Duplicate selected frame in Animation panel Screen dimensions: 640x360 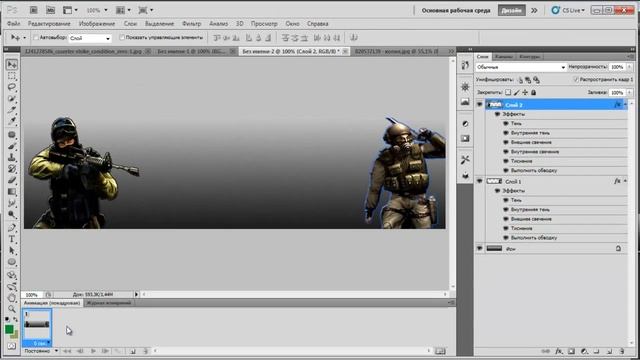point(133,351)
